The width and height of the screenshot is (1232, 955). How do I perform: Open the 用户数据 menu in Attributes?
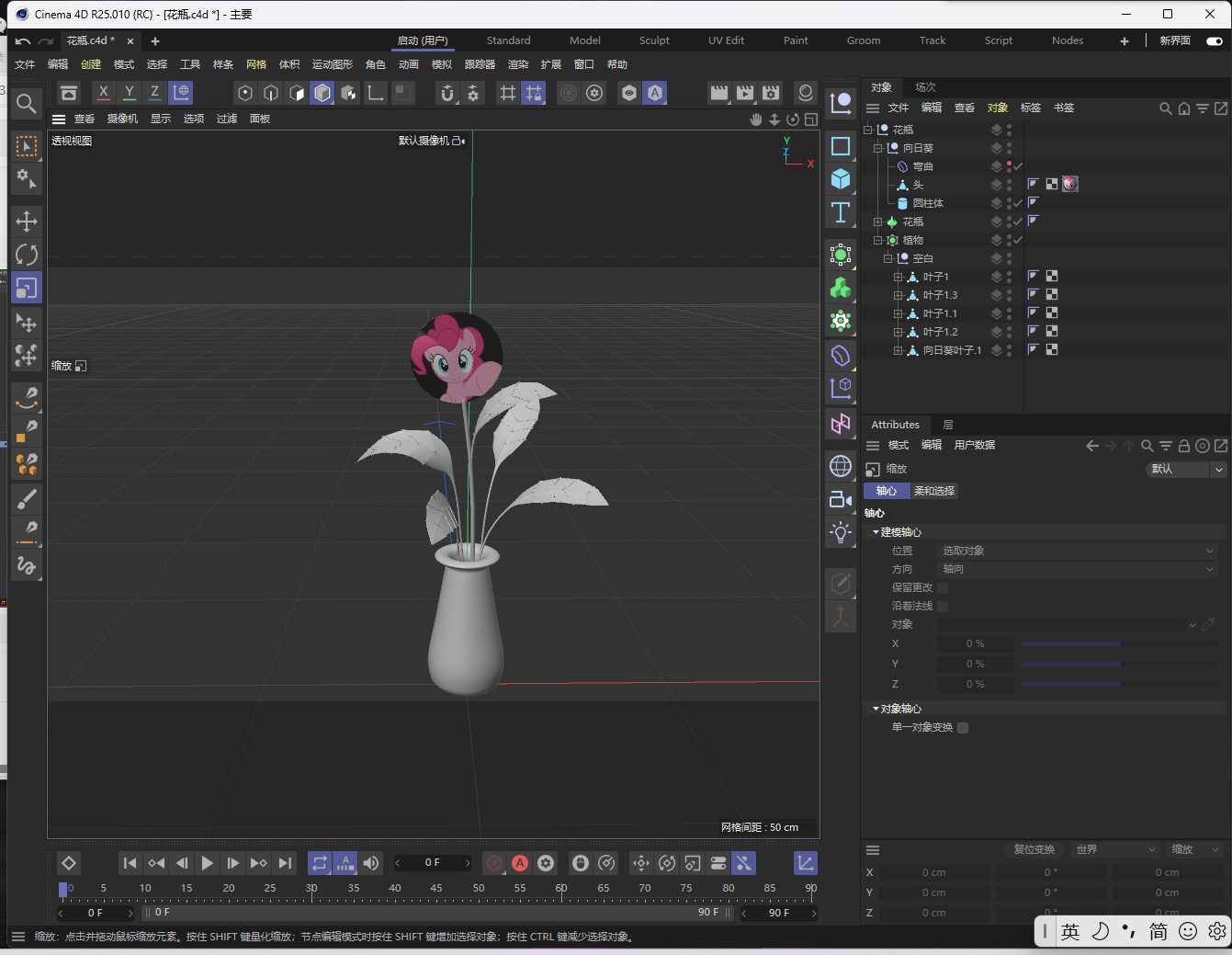coord(975,445)
